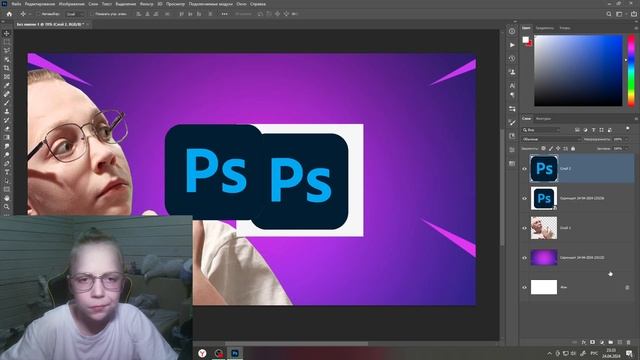This screenshot has width=640, height=360.
Task: Click the hue spectrum slider
Action: click(x=631, y=71)
